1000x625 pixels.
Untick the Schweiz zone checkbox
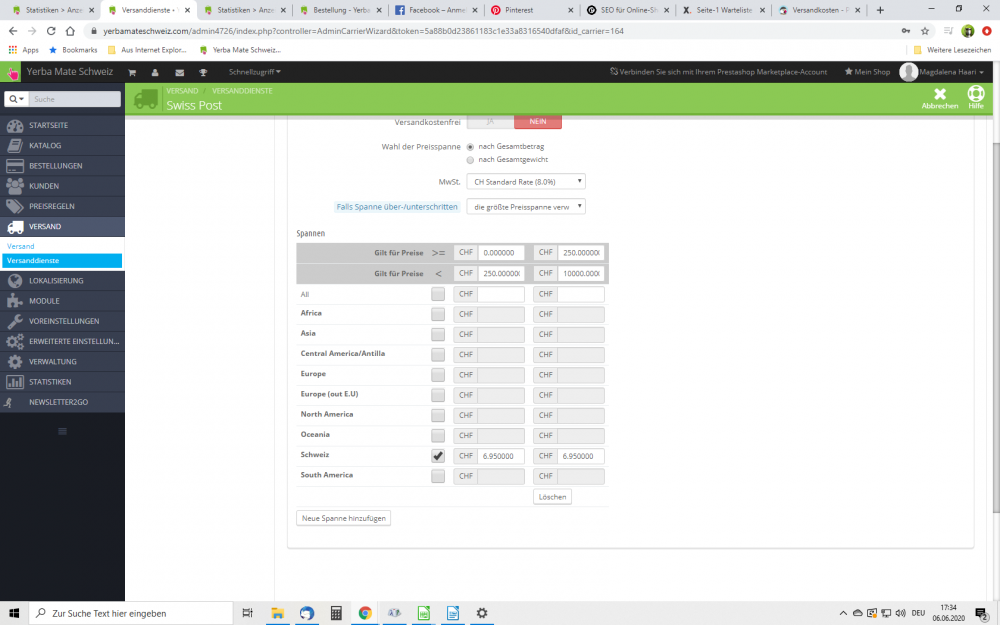(x=438, y=456)
